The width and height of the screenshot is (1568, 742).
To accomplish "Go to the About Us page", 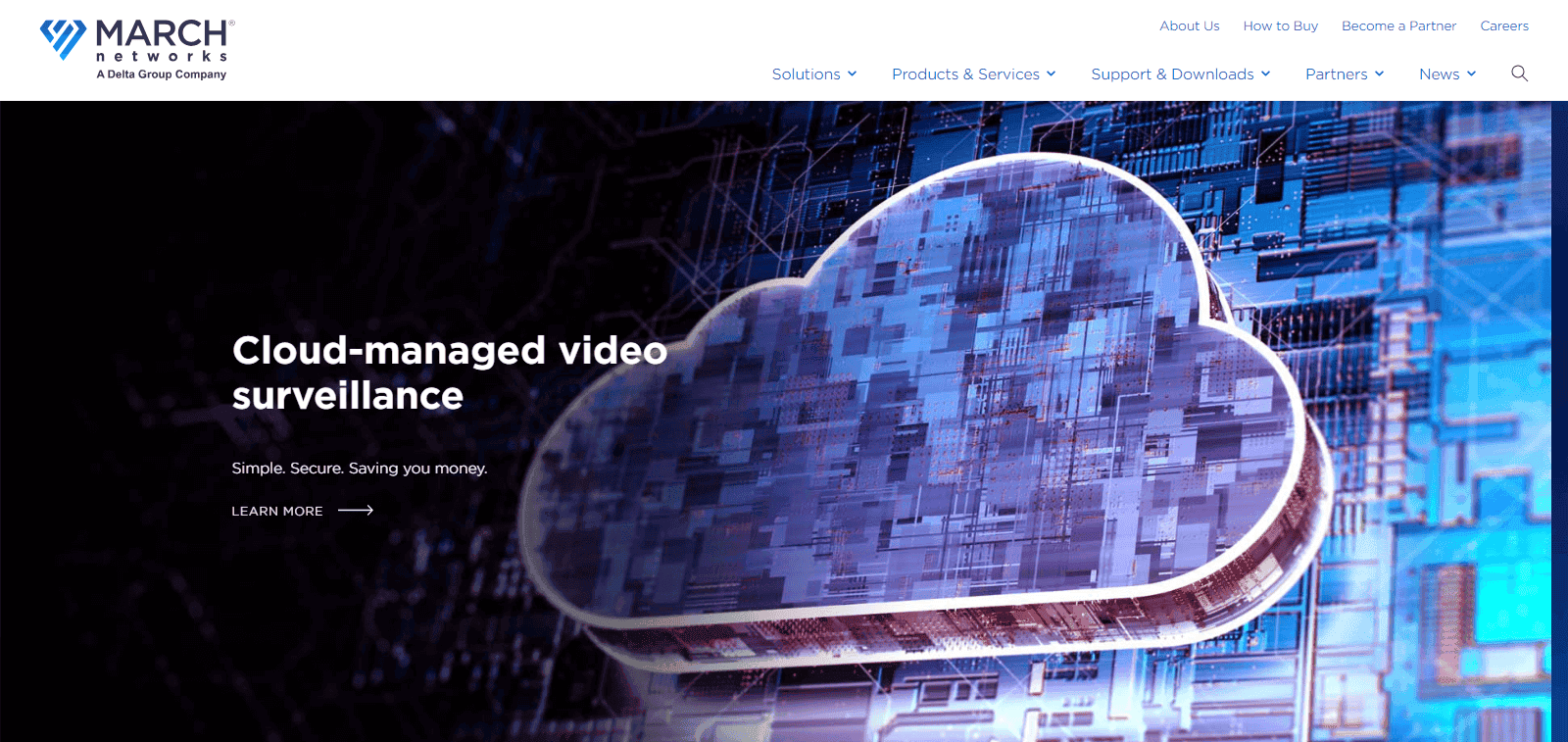I will [x=1189, y=26].
